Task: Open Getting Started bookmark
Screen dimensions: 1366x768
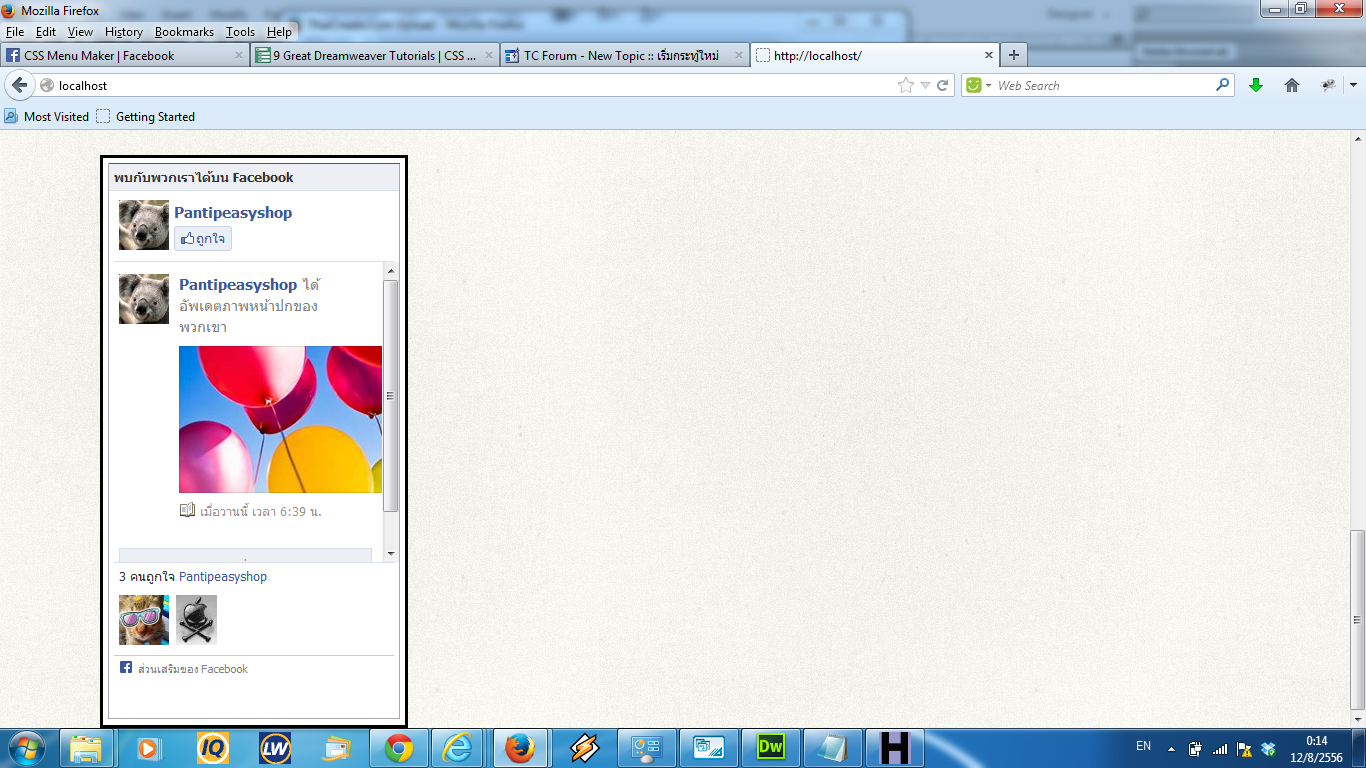Action: [x=146, y=116]
